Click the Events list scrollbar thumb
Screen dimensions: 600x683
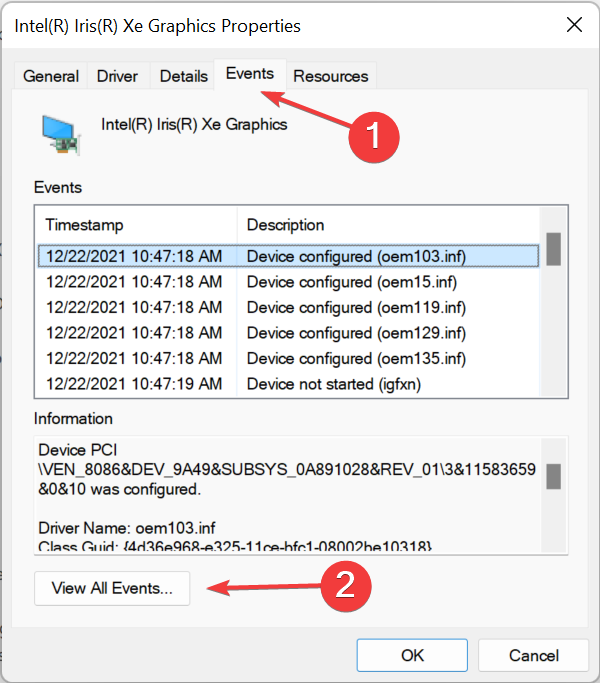point(553,246)
